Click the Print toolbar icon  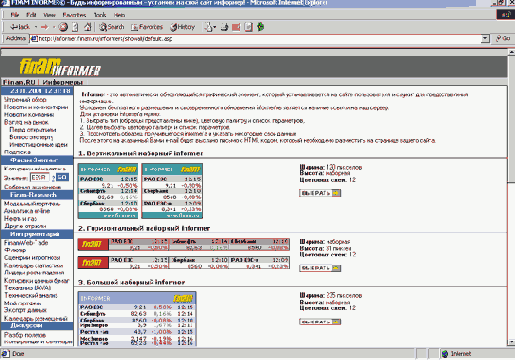pos(224,27)
